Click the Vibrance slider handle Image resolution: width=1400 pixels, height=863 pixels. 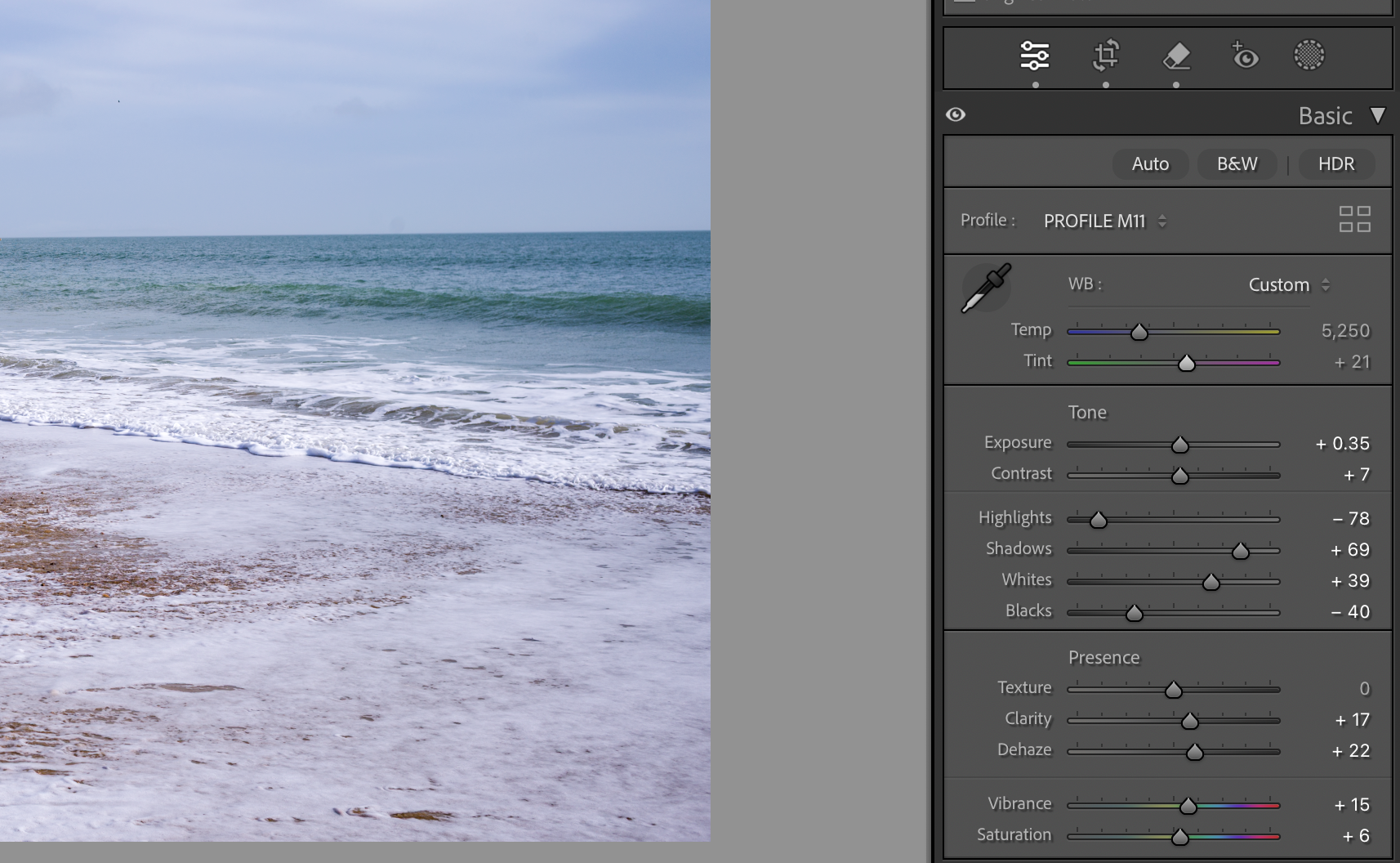tap(1188, 807)
